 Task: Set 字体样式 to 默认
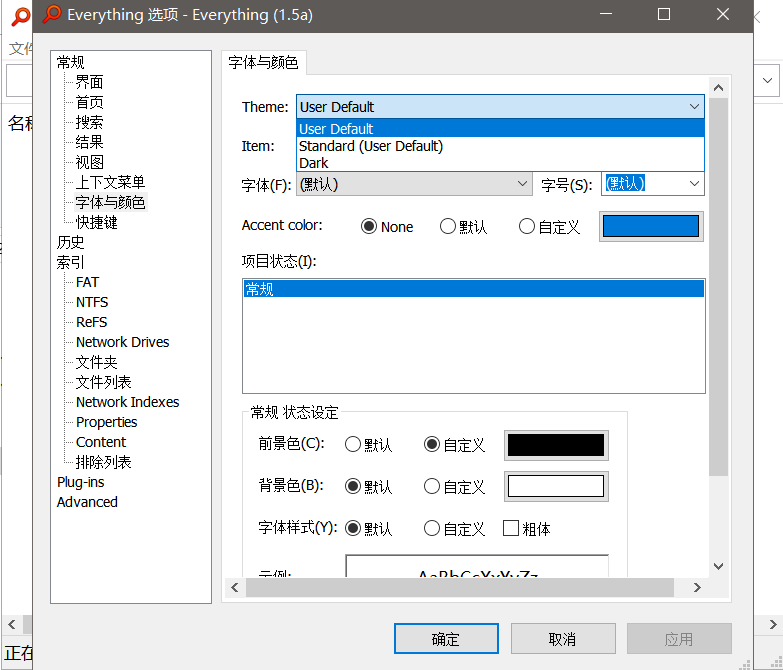(369, 528)
